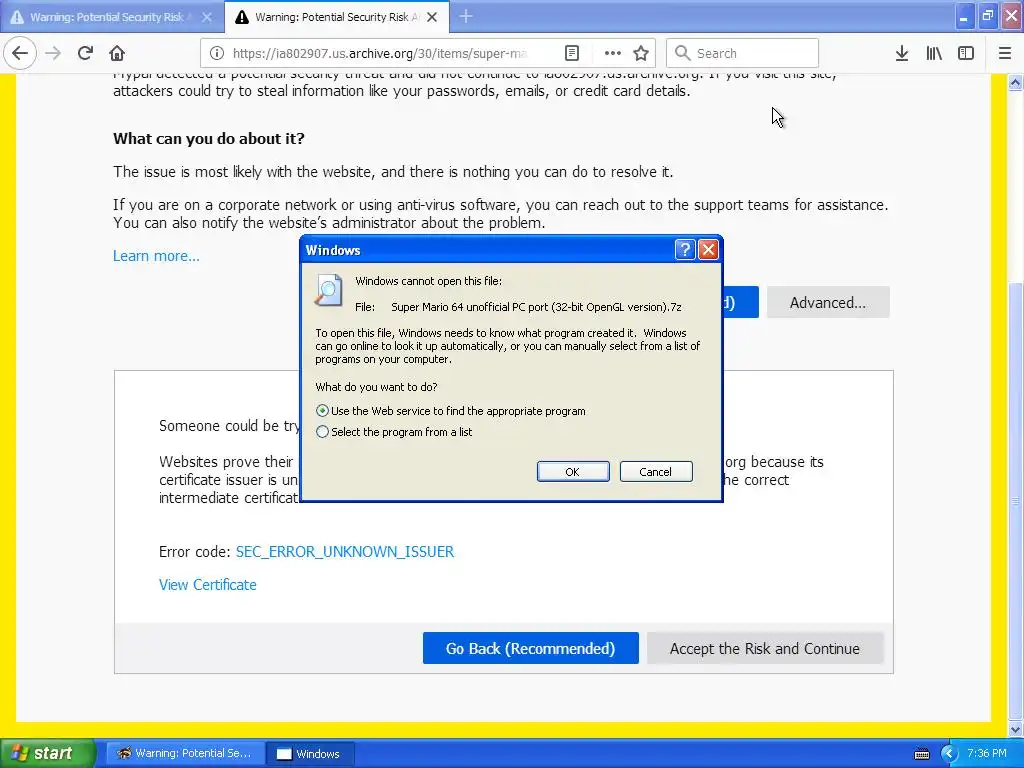Click scrollbar down arrow
Image resolution: width=1024 pixels, height=768 pixels.
point(1015,728)
